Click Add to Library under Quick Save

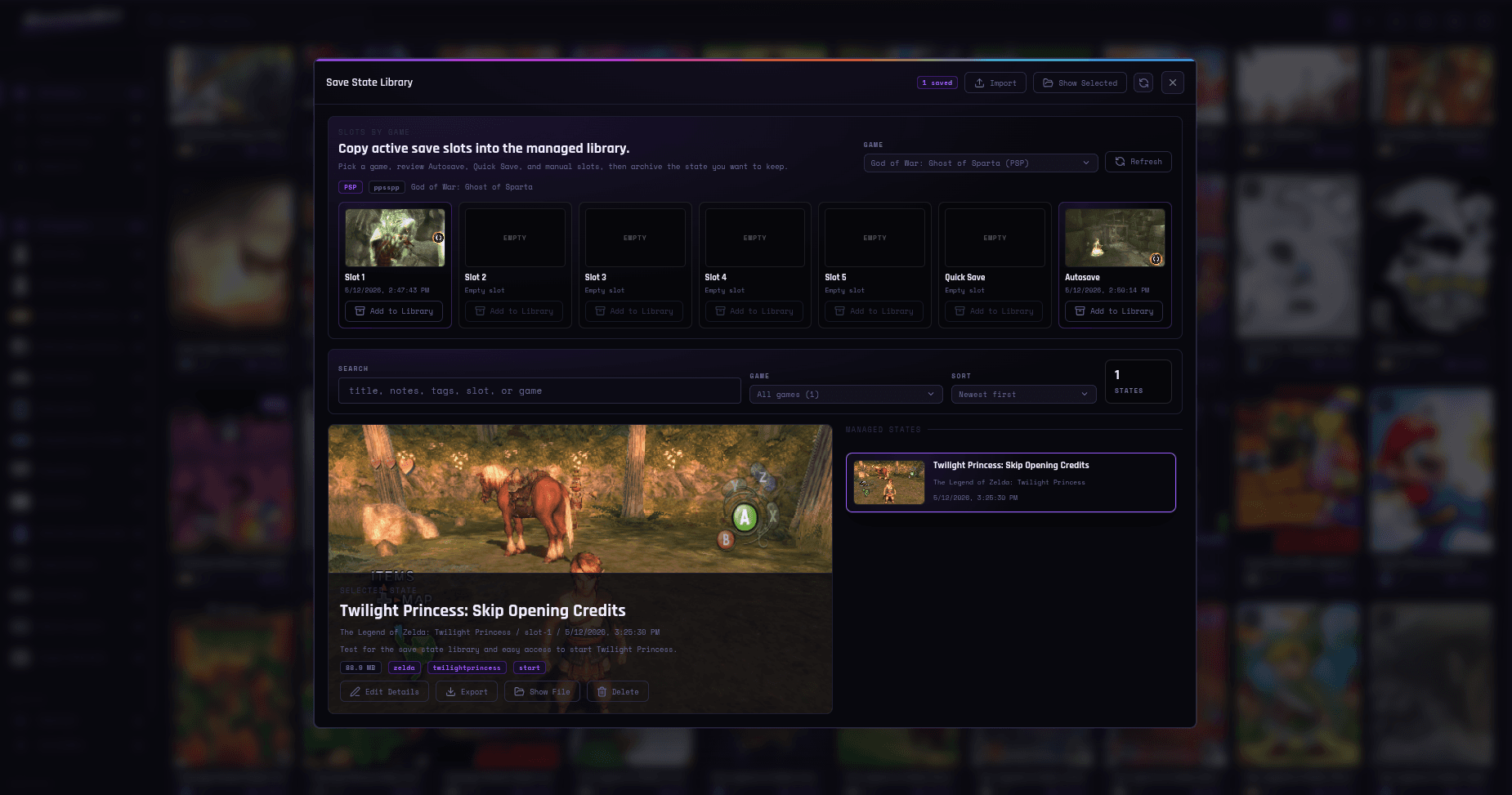(x=994, y=311)
